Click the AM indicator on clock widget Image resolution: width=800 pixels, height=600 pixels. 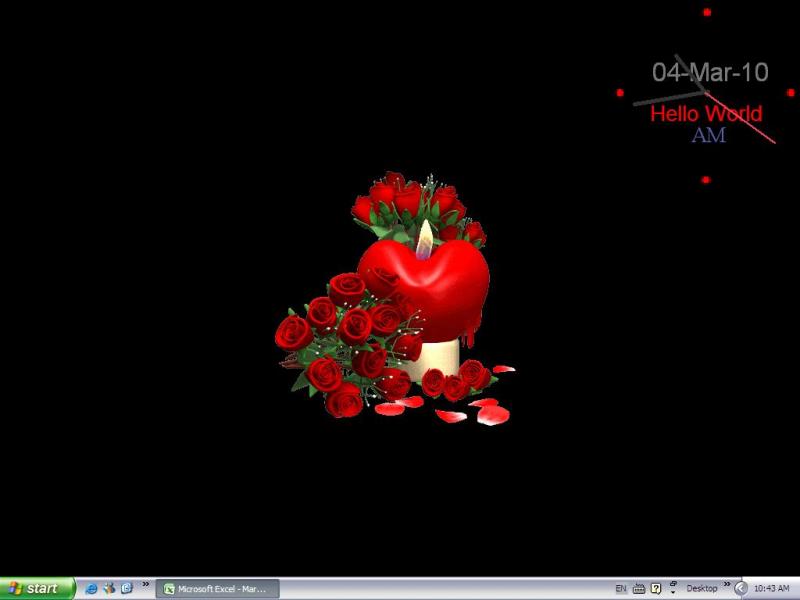(x=708, y=135)
